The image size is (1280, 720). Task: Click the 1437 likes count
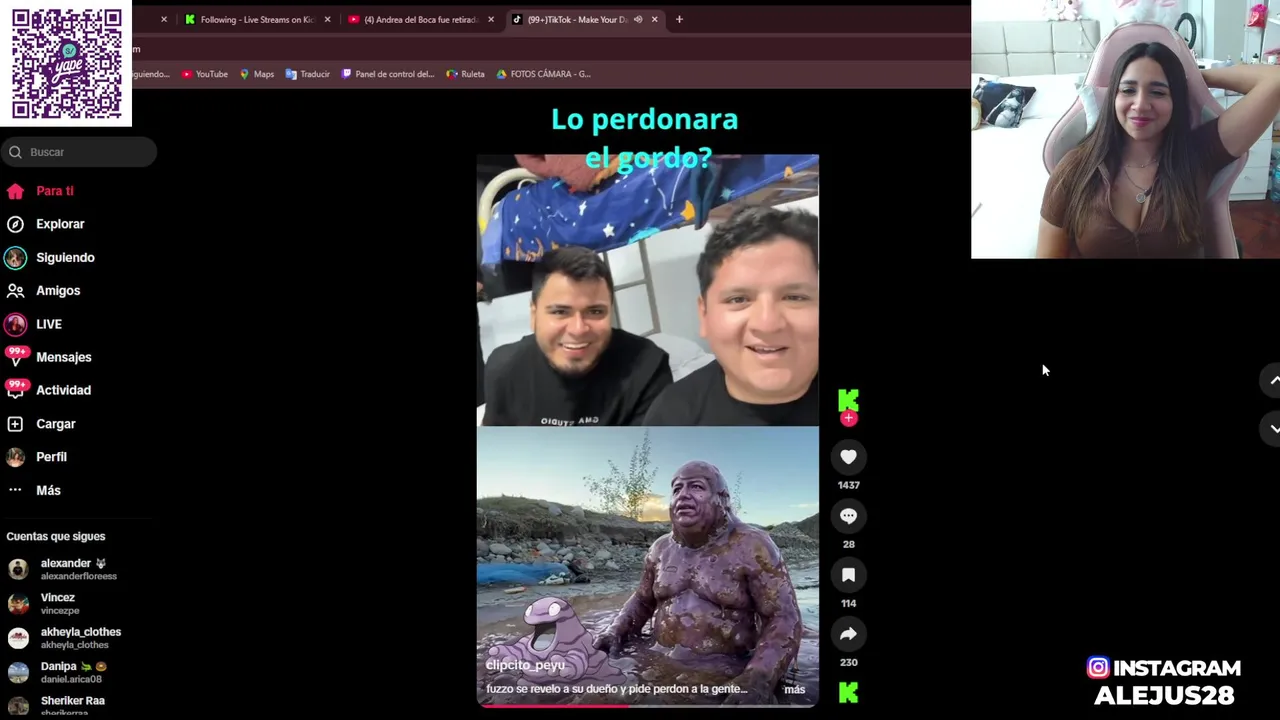[848, 485]
